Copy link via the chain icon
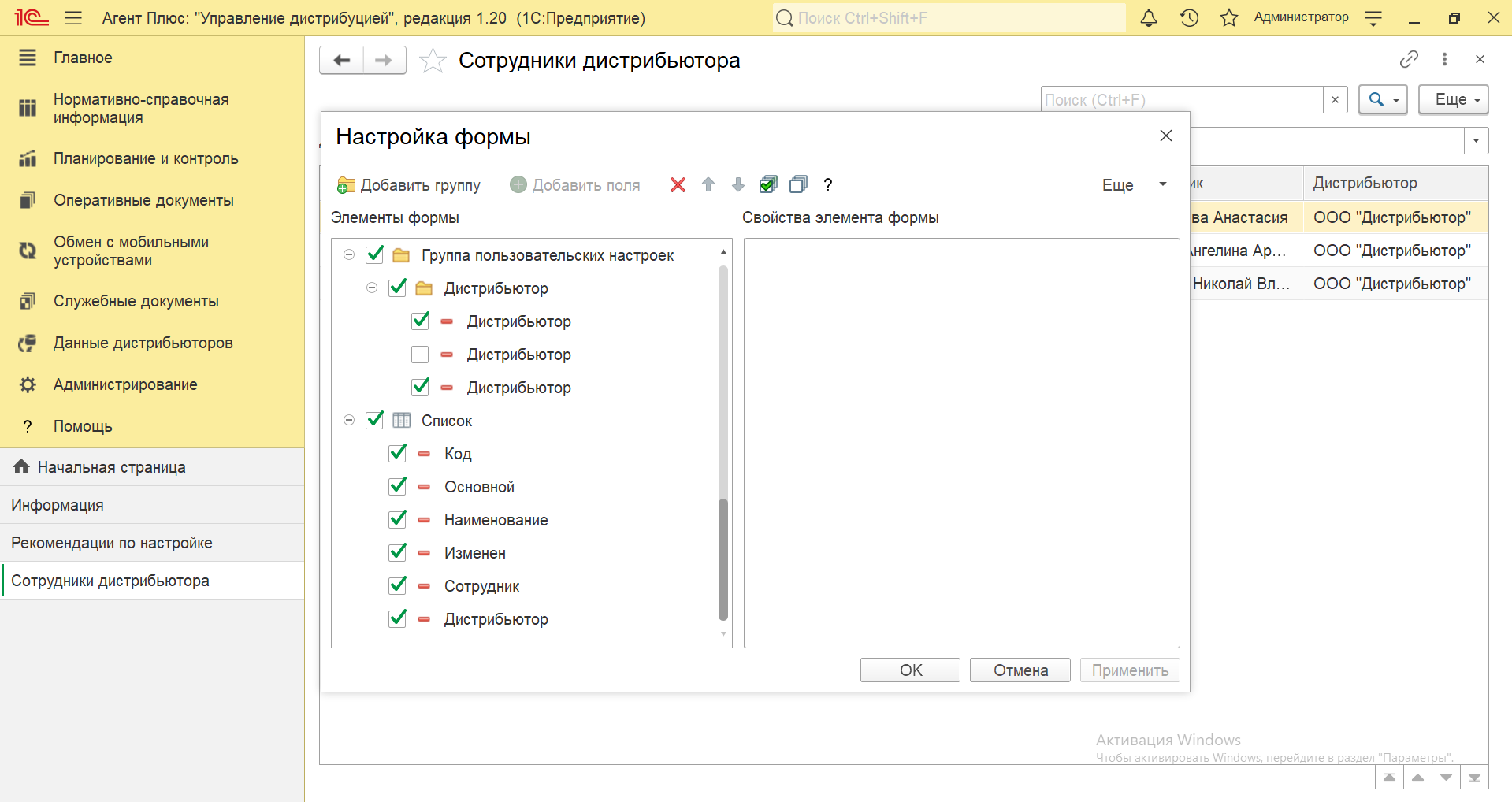 tap(1409, 59)
